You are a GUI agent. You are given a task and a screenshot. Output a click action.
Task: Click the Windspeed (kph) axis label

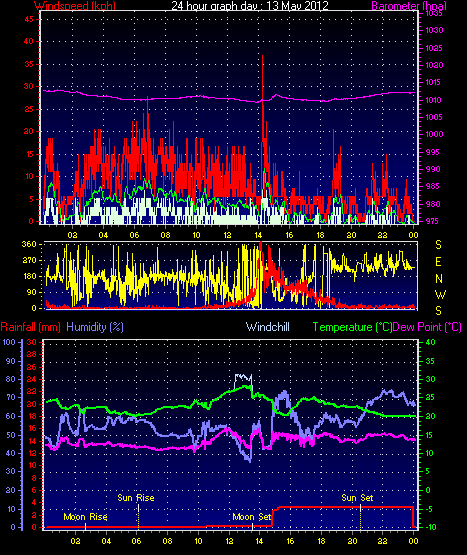coord(75,6)
